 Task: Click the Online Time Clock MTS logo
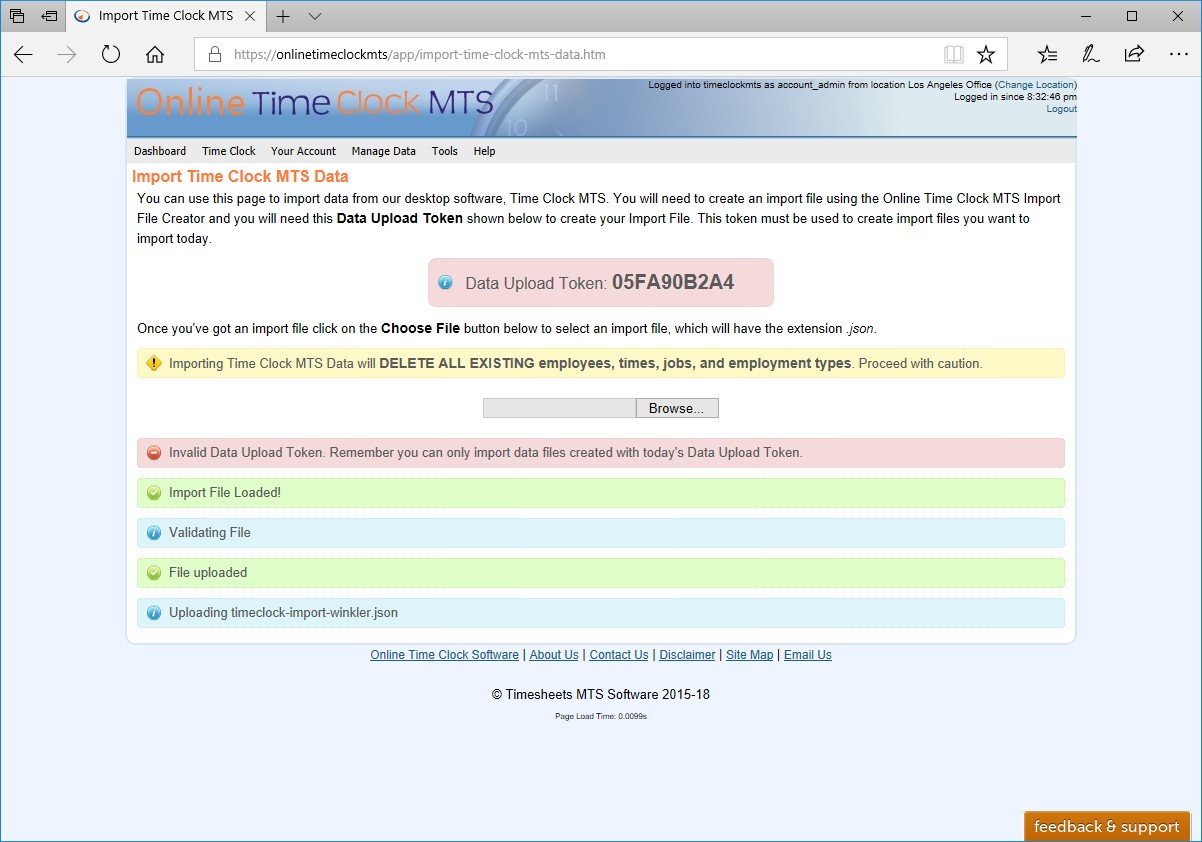point(314,103)
